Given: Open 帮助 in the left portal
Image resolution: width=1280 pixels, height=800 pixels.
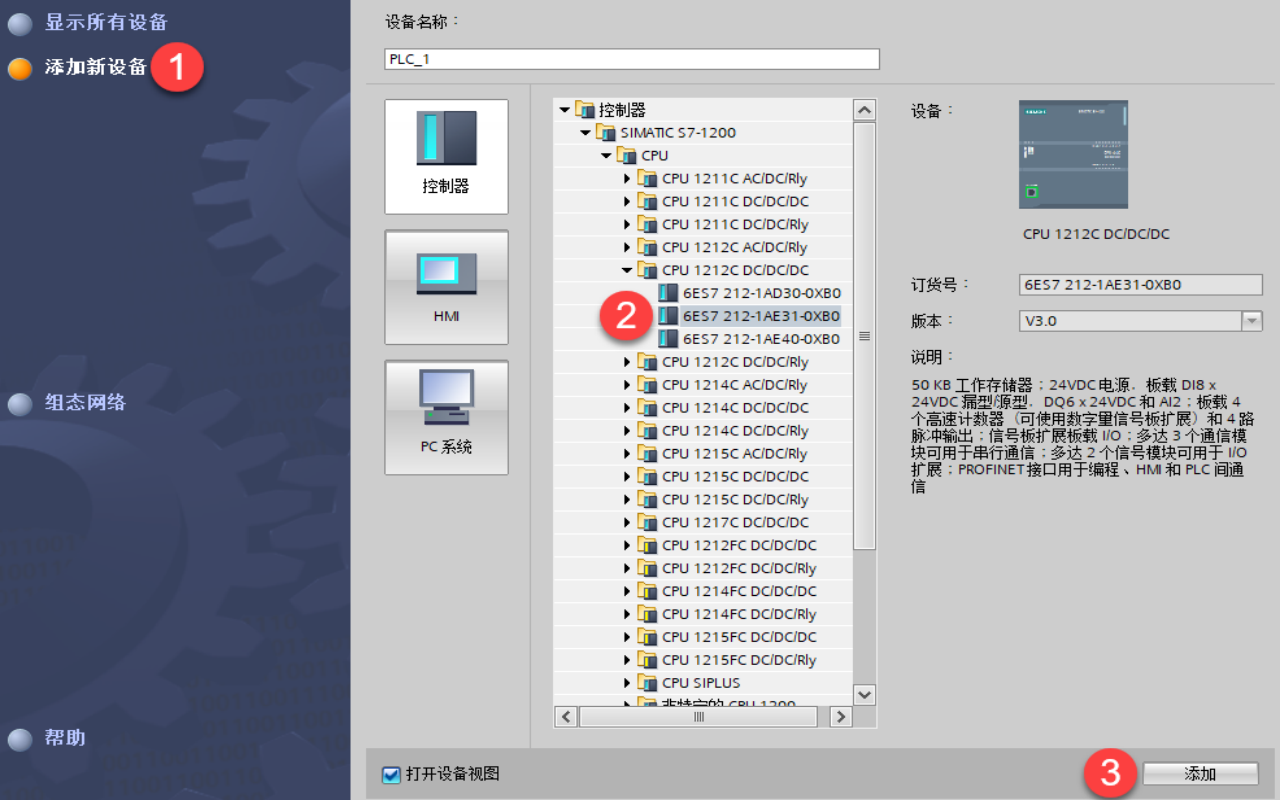Looking at the screenshot, I should click(65, 739).
